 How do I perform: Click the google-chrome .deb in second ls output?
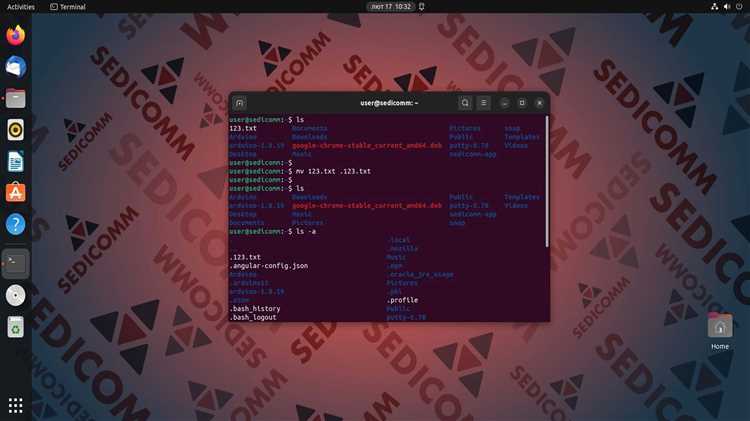pyautogui.click(x=367, y=206)
